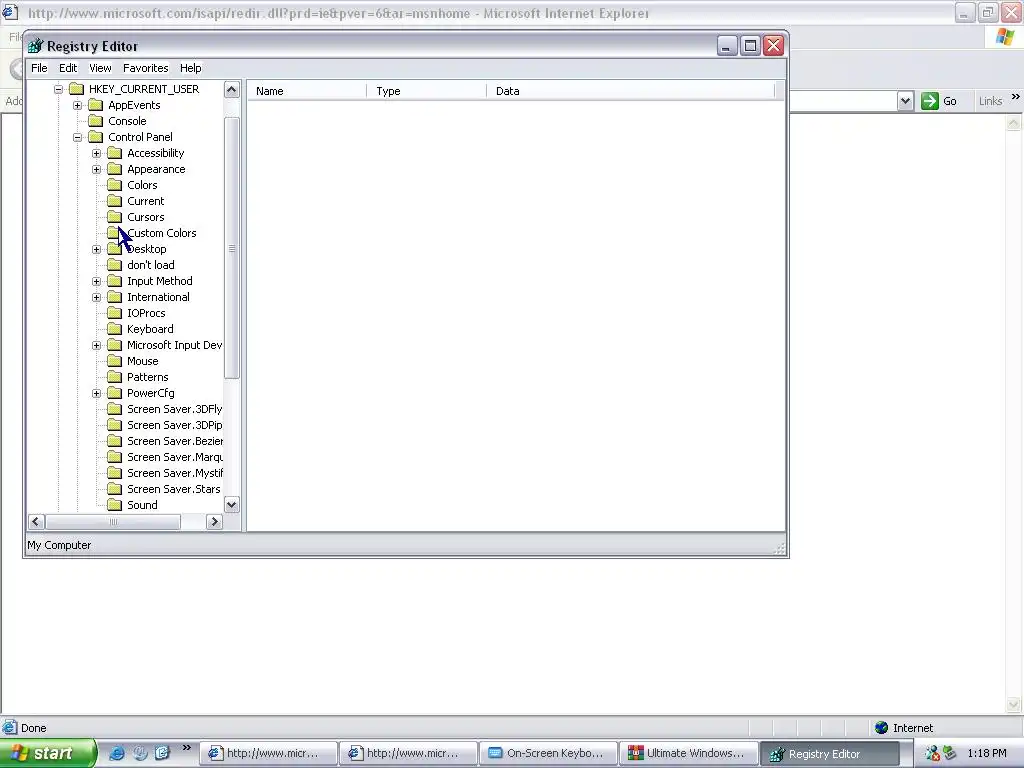Viewport: 1024px width, 768px height.
Task: Click the Control Panel folder icon
Action: (95, 137)
